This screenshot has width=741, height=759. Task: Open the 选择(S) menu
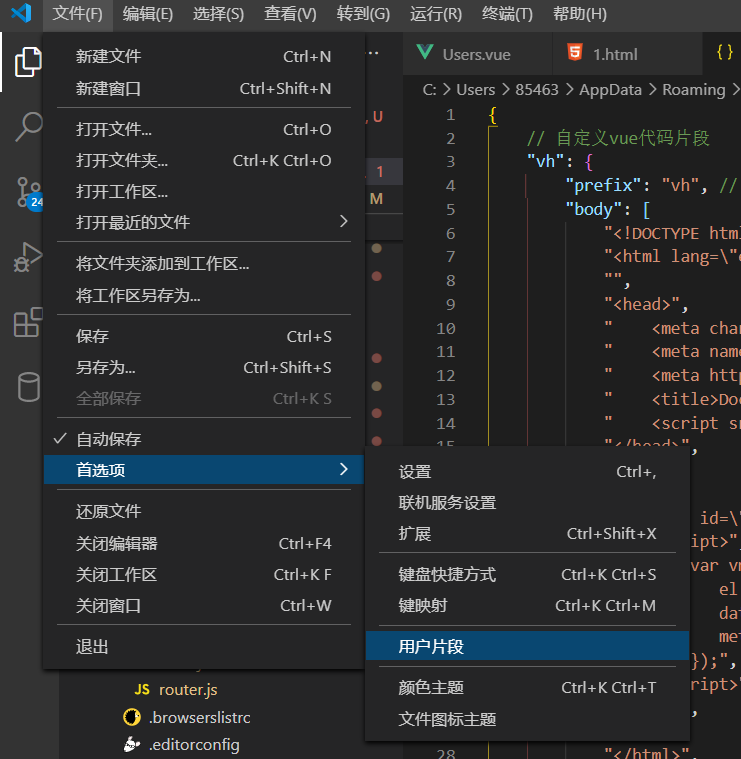218,14
